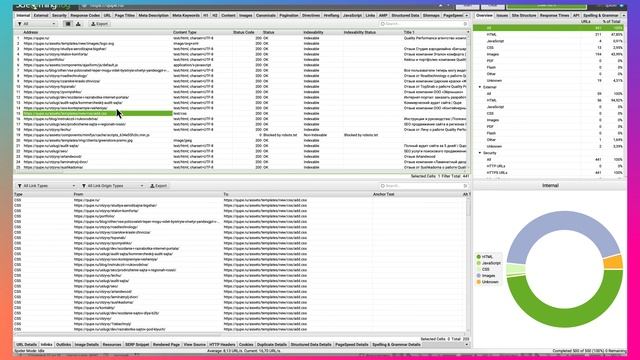Show more bottom tabs with the overflow arrow

point(467,344)
